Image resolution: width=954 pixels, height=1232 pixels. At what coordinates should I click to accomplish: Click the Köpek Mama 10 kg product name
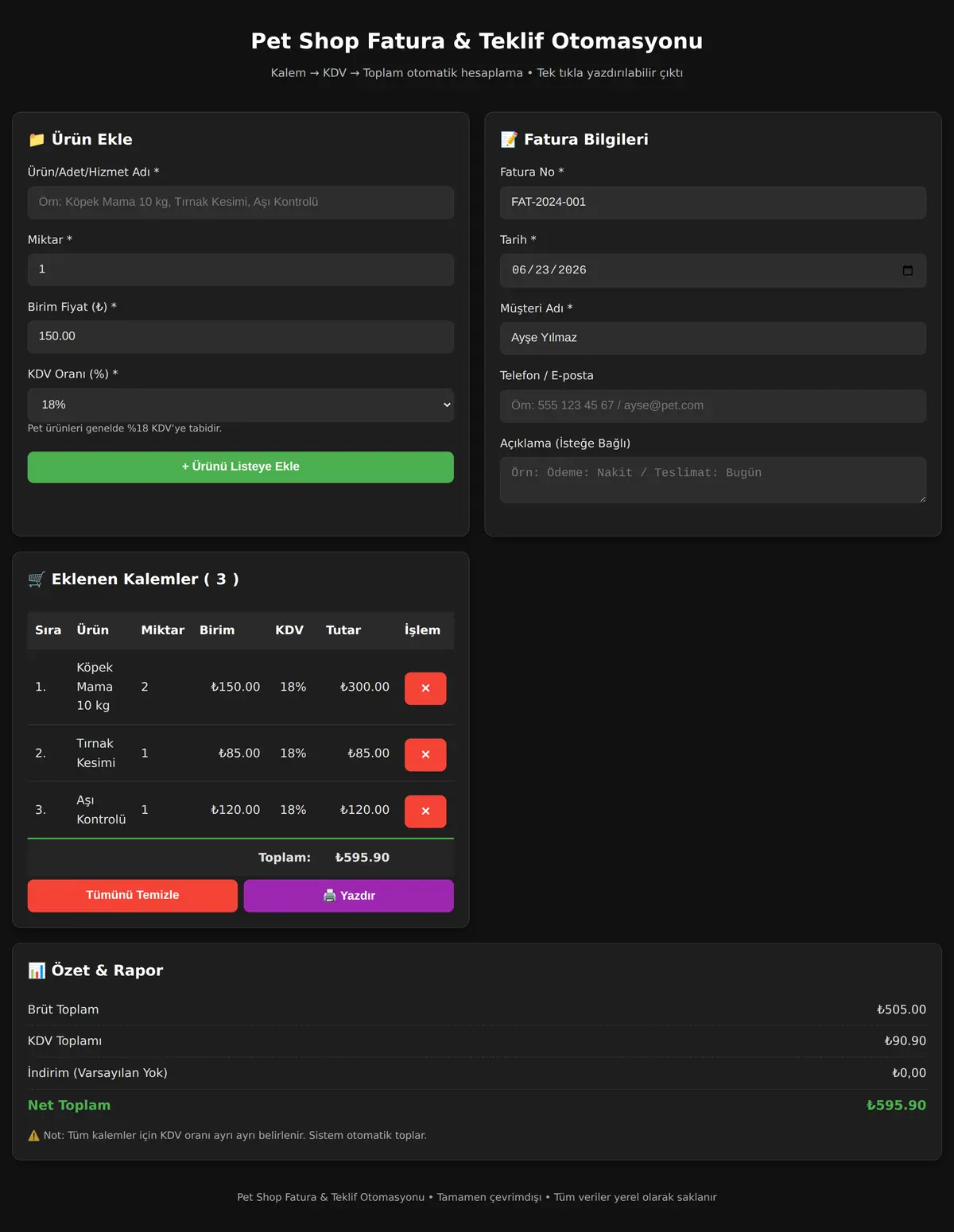(95, 687)
